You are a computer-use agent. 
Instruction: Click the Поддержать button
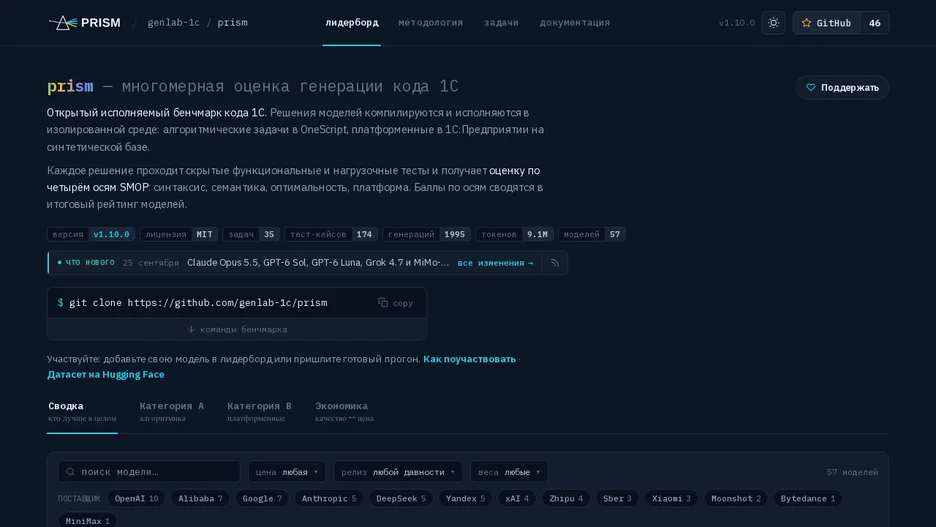click(x=842, y=87)
